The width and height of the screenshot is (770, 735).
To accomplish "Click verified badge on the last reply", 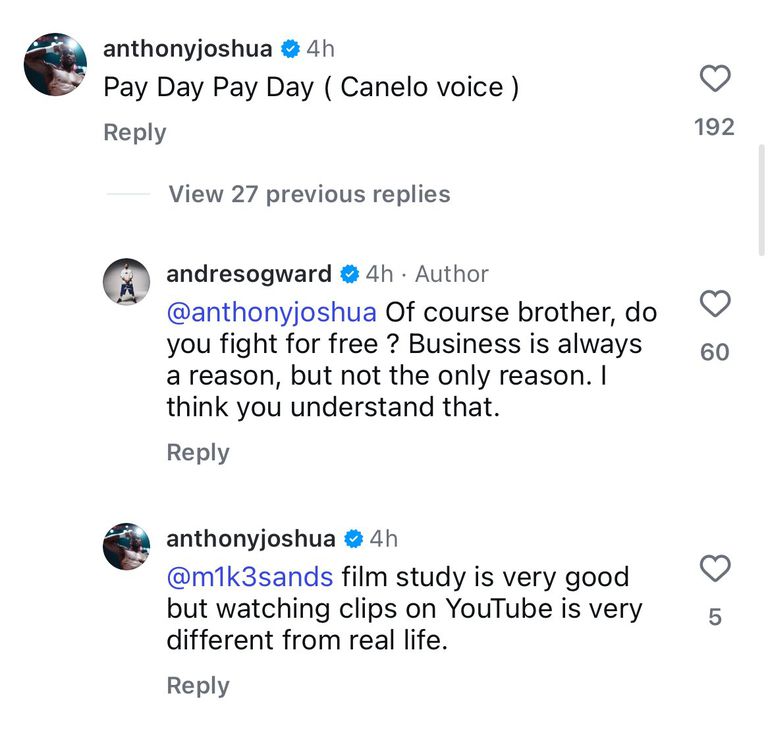I will pos(353,539).
